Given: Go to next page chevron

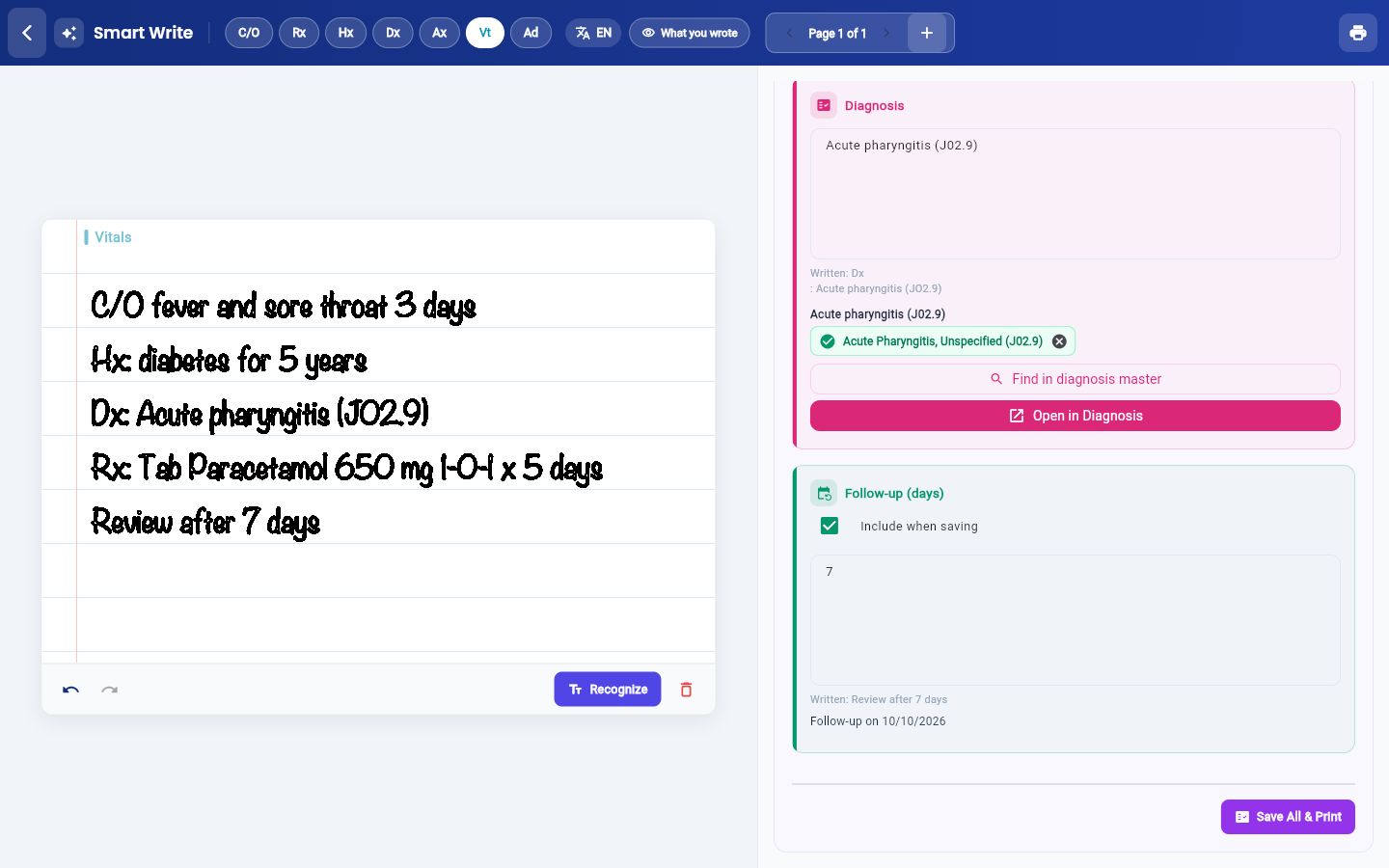Looking at the screenshot, I should tap(886, 33).
